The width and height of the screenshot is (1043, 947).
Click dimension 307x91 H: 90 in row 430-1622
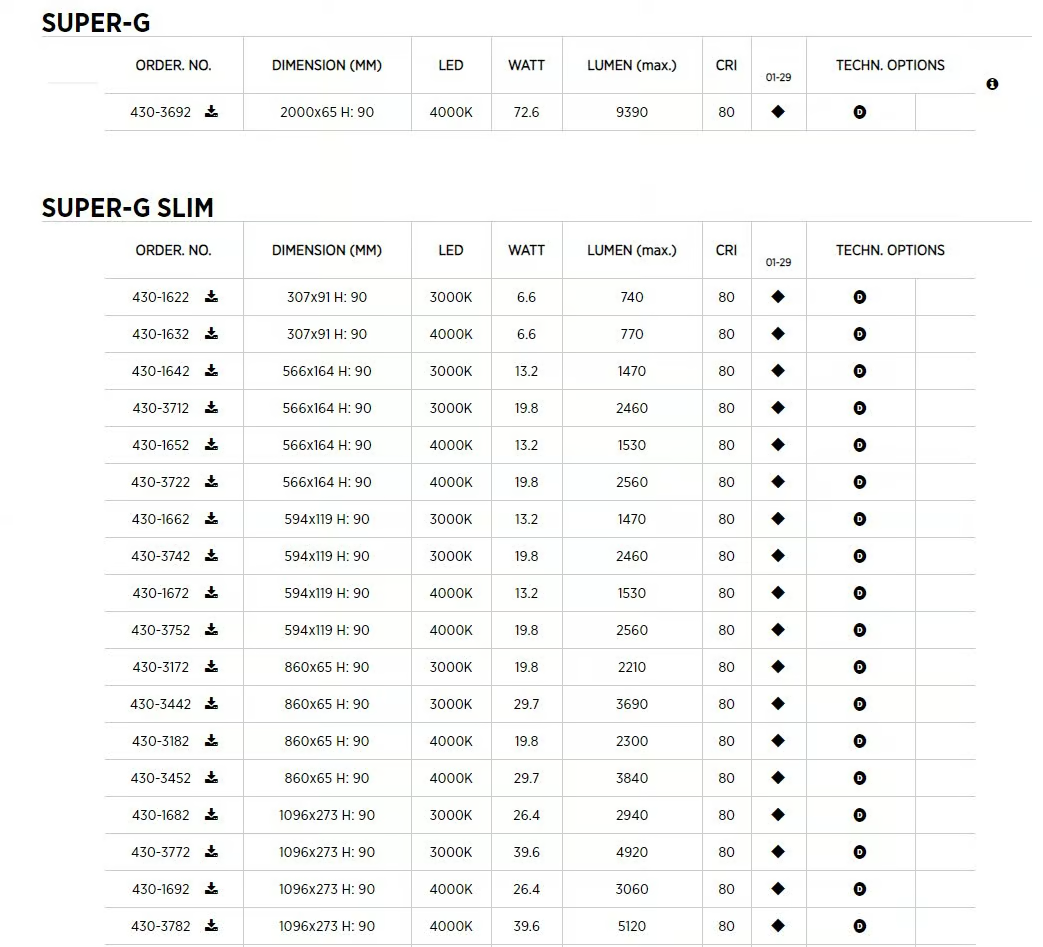coord(327,297)
